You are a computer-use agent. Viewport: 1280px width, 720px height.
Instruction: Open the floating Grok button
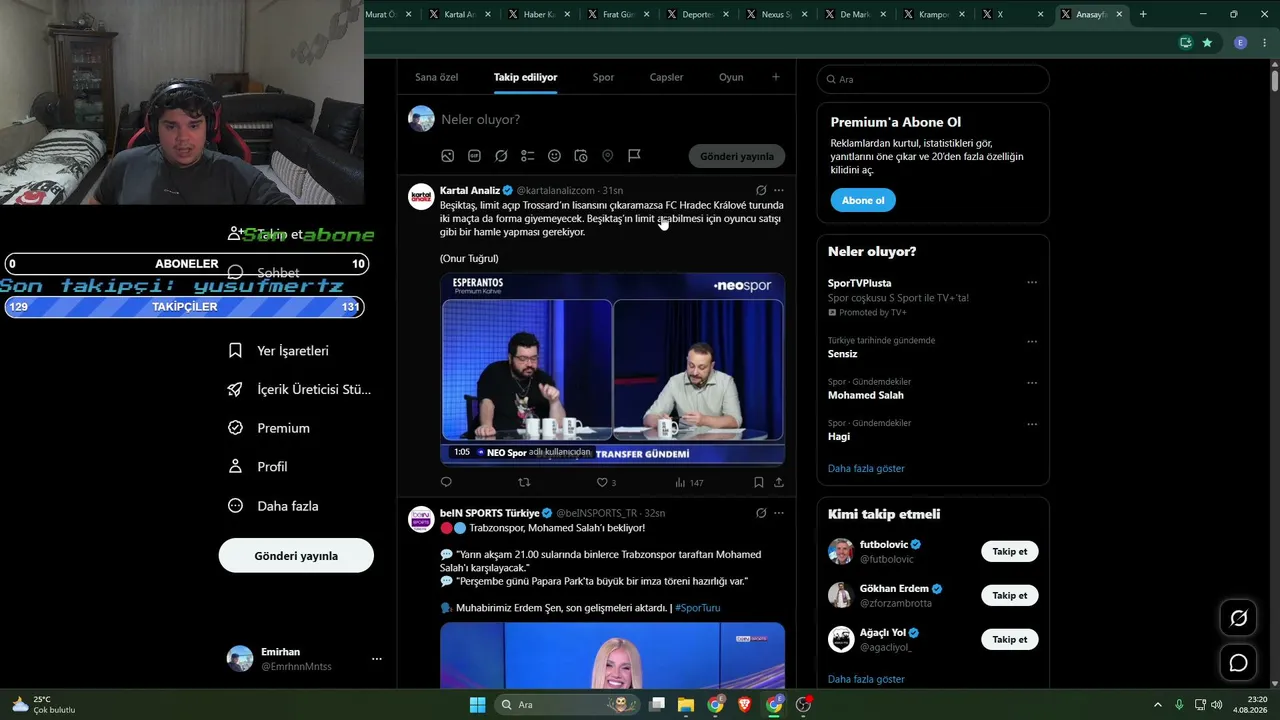1238,618
